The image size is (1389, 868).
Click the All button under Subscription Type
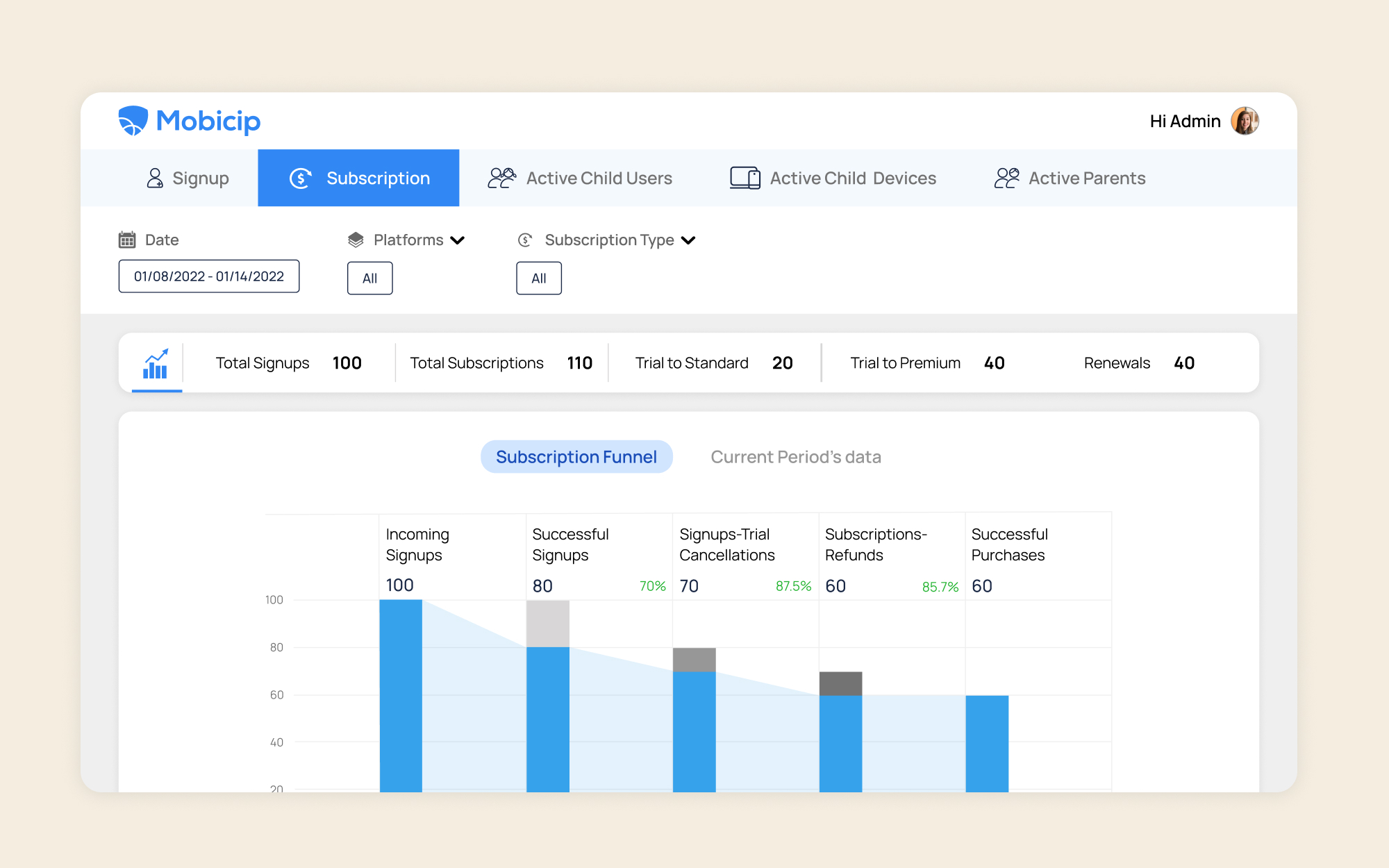538,278
